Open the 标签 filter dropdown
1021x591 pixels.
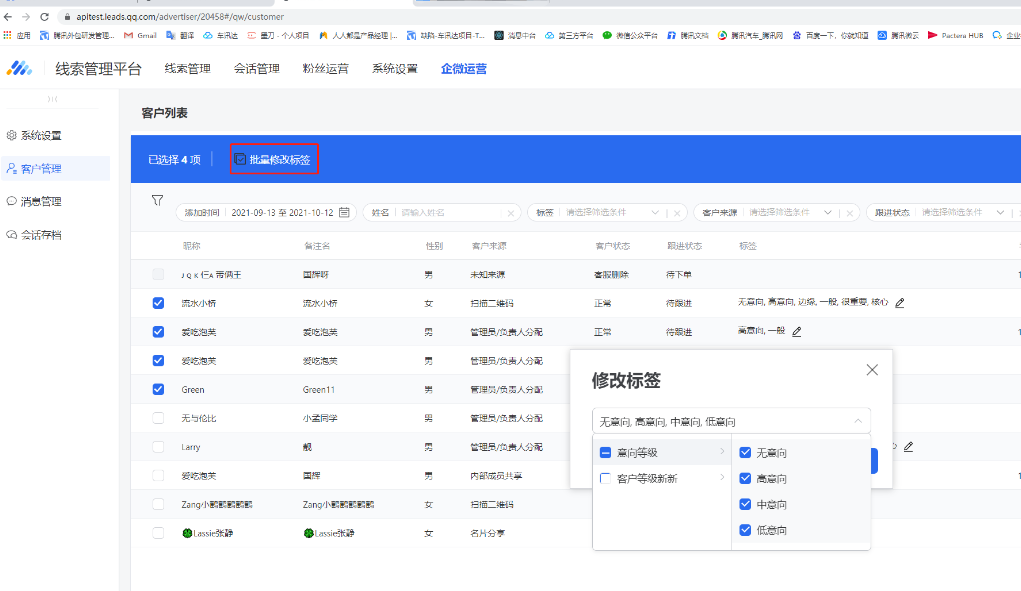(610, 213)
